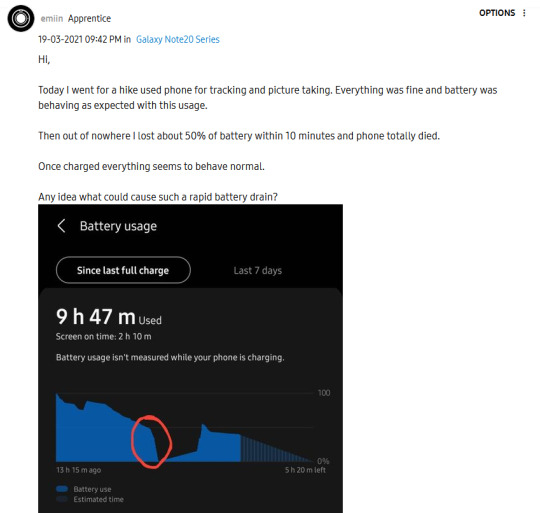The image size is (540, 513).
Task: Tap the back arrow in Battery usage
Action: (61, 226)
